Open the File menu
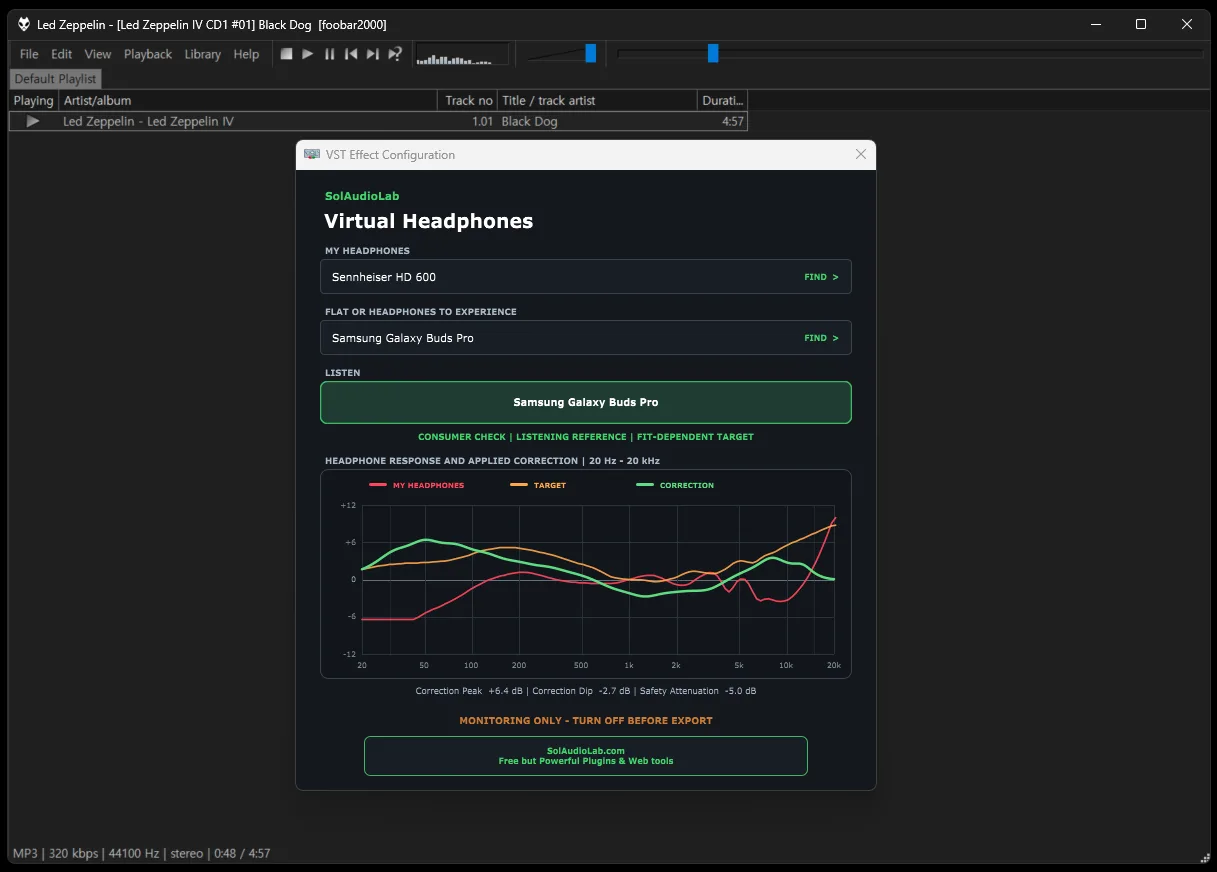Image resolution: width=1217 pixels, height=872 pixels. click(x=29, y=54)
